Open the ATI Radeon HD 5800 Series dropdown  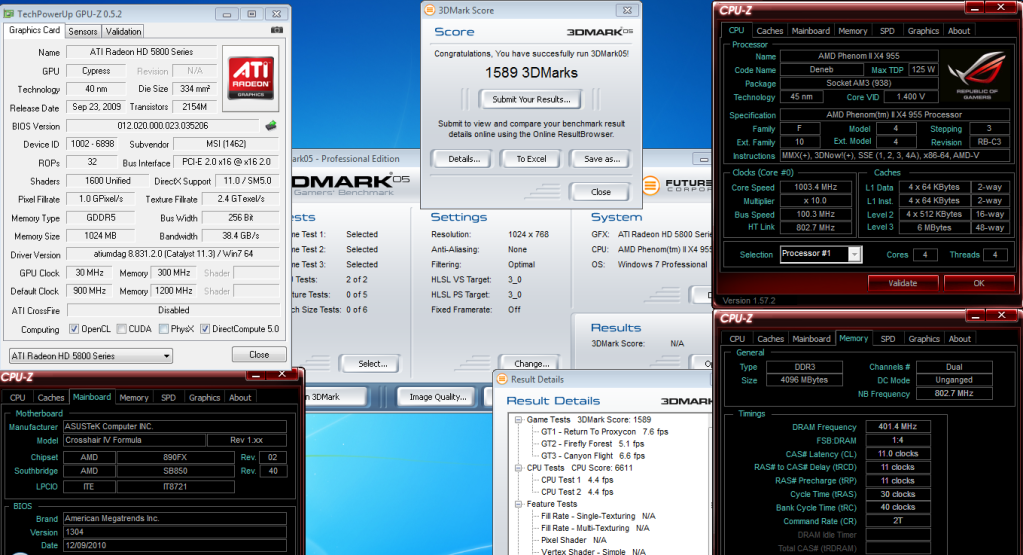[x=90, y=355]
